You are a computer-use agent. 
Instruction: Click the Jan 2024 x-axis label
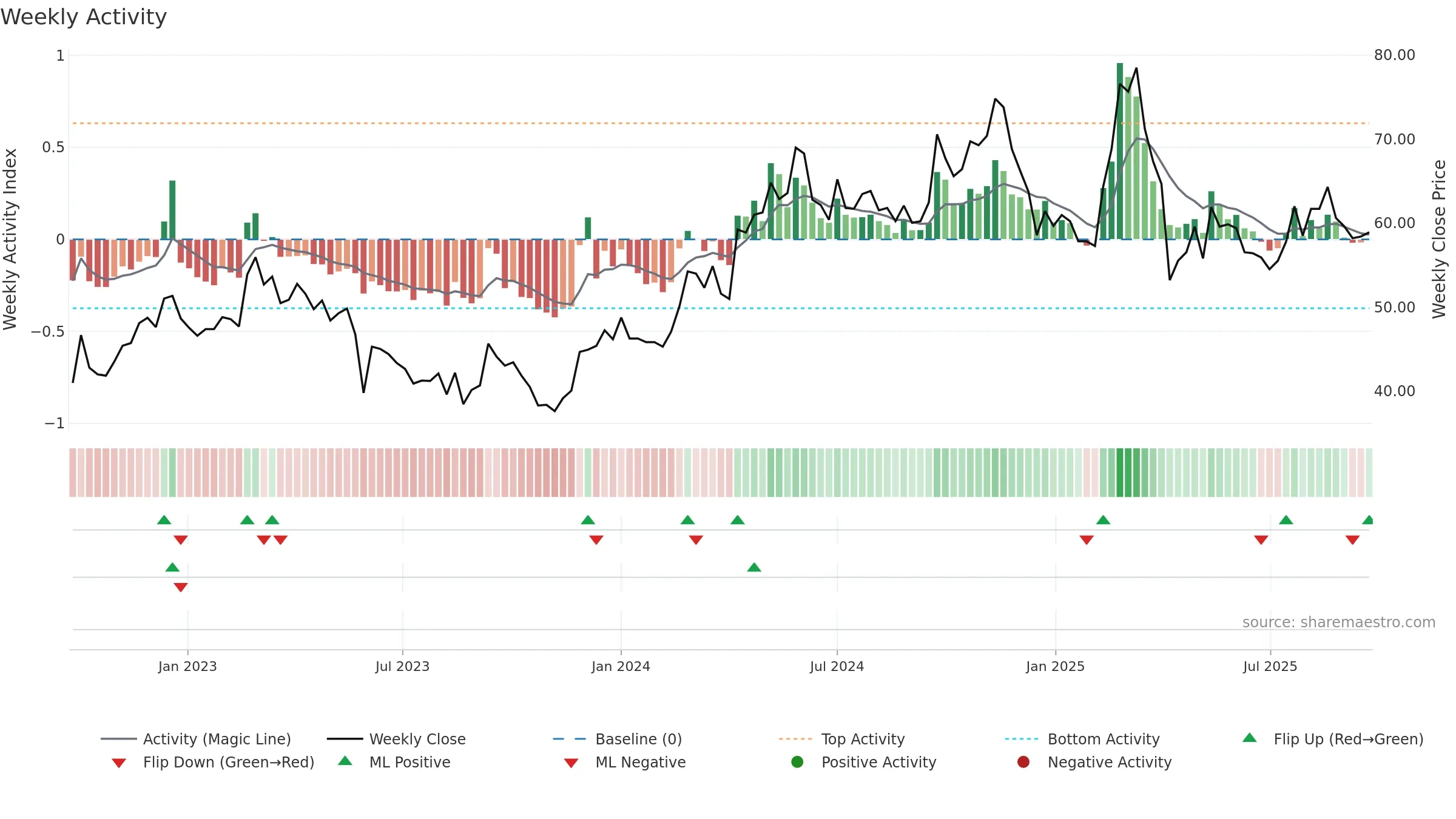[621, 666]
